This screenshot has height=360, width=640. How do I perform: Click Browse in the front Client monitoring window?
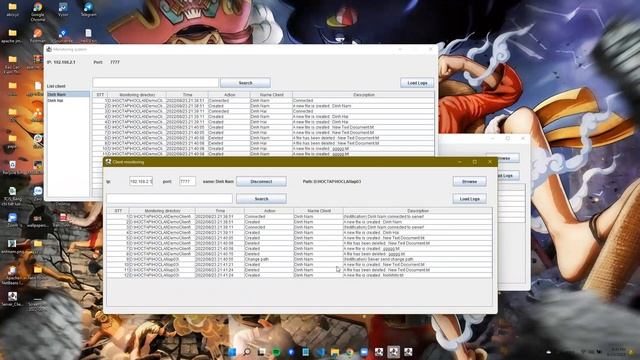(x=469, y=181)
